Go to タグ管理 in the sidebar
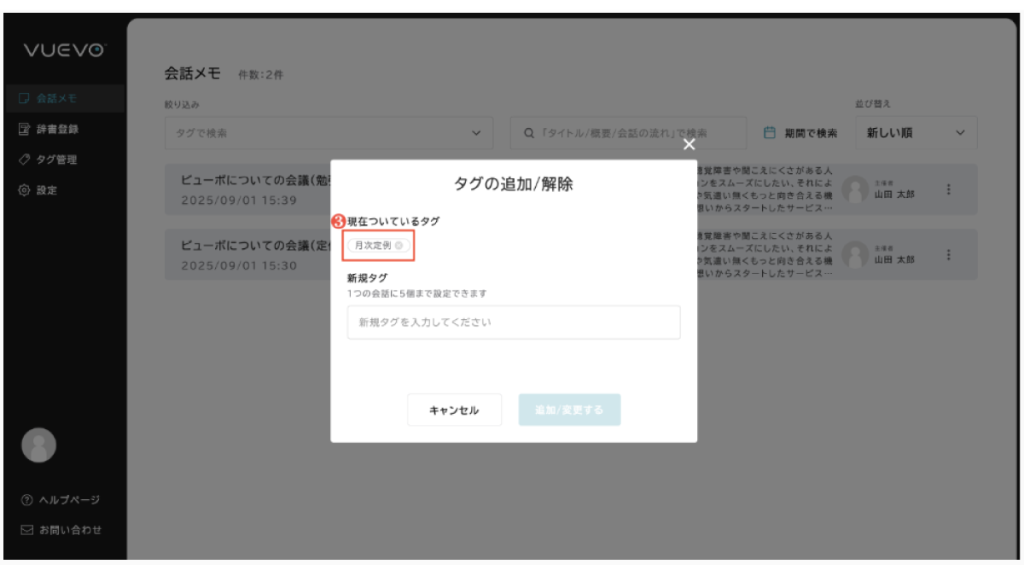 [57, 160]
